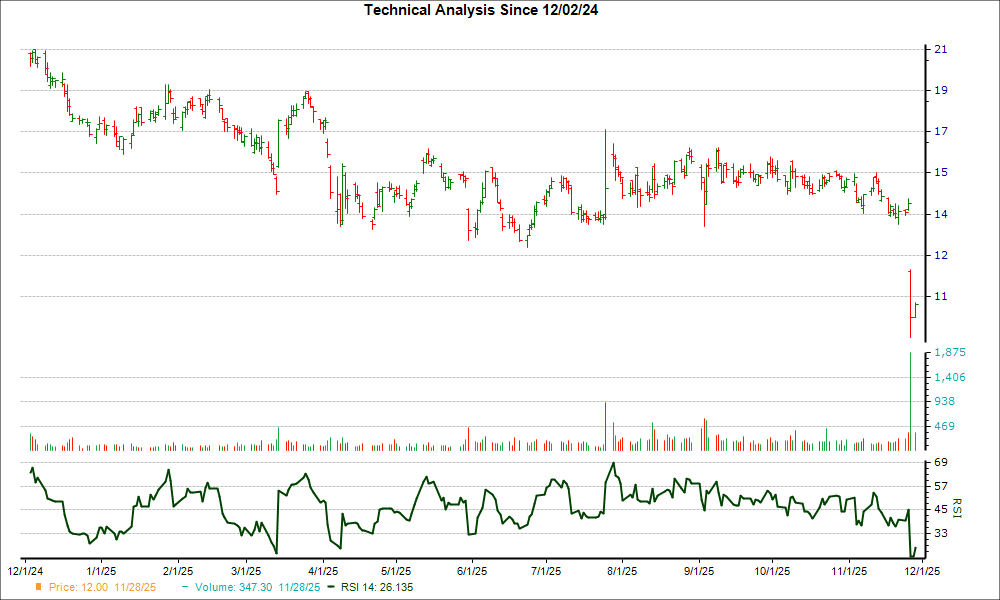Viewport: 1000px width, 600px height.
Task: Click the RSI 14: 26.135 readout
Action: (378, 588)
